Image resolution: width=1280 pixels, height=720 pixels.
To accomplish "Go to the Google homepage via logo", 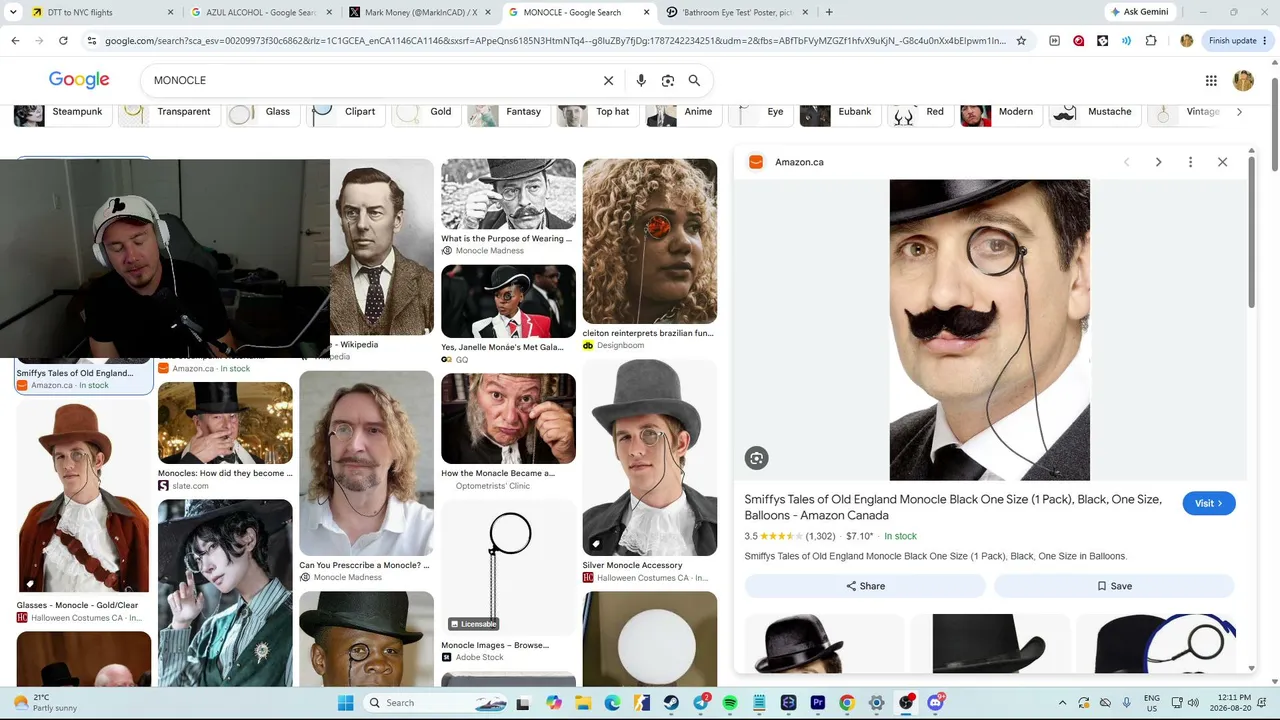I will pyautogui.click(x=79, y=80).
